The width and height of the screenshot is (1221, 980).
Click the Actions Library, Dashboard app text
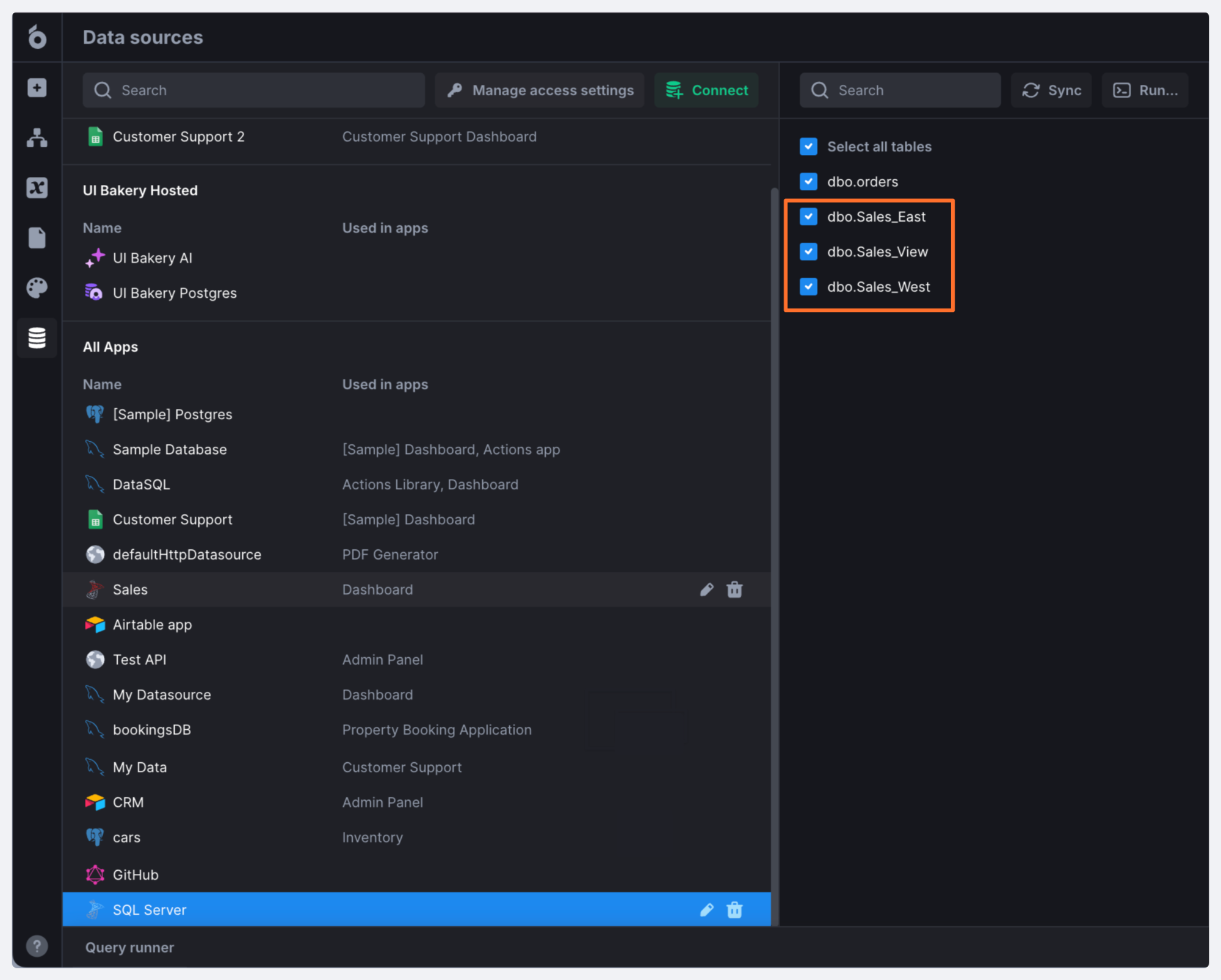click(x=430, y=485)
